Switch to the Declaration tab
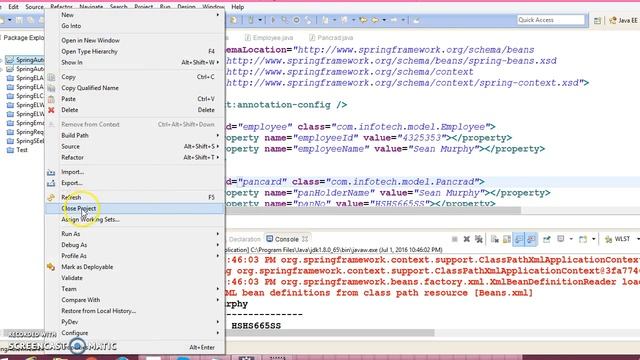Screen dimensions: 640x360 [244, 239]
